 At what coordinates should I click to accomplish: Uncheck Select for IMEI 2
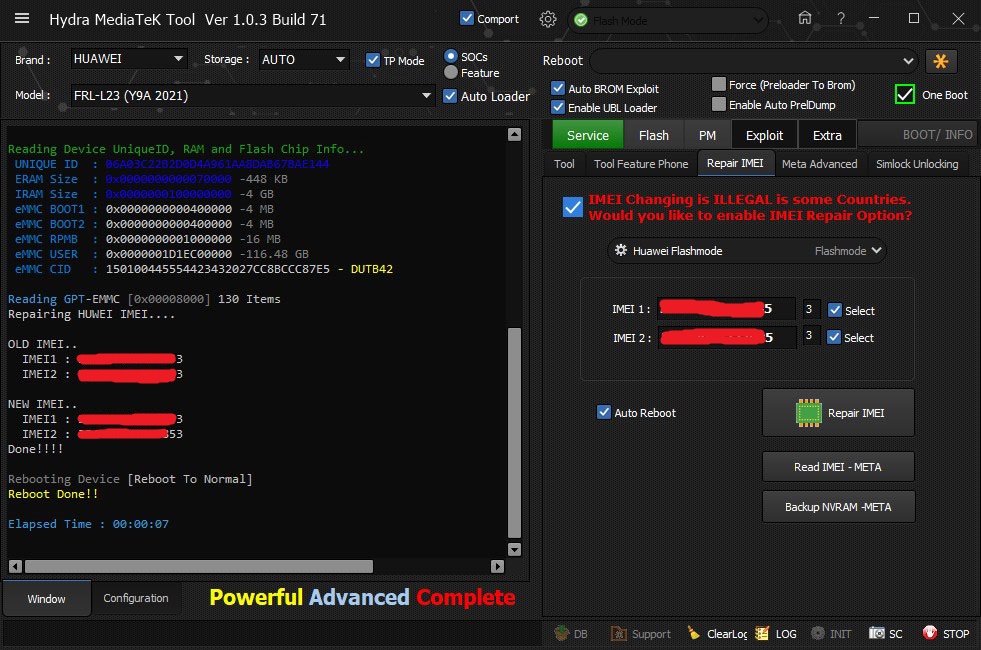[834, 337]
